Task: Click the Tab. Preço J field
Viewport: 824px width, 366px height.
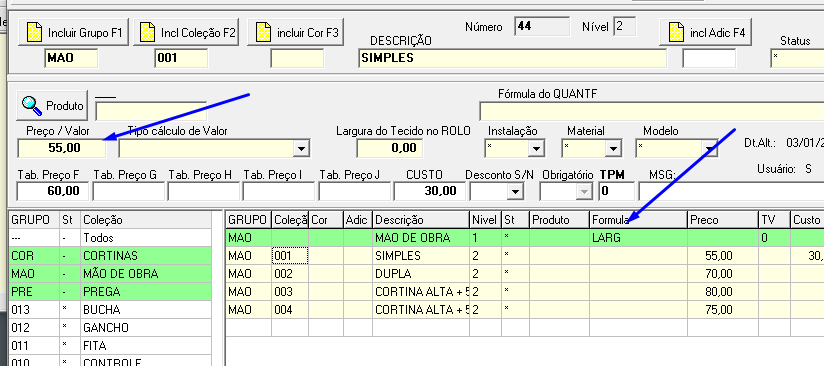Action: click(354, 191)
